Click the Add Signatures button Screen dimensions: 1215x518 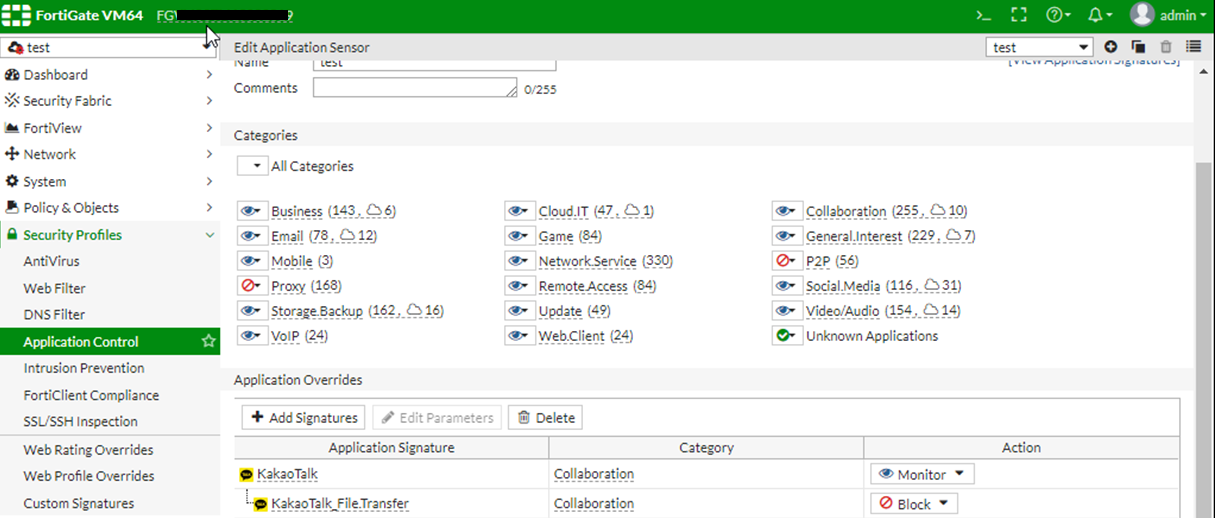[304, 417]
